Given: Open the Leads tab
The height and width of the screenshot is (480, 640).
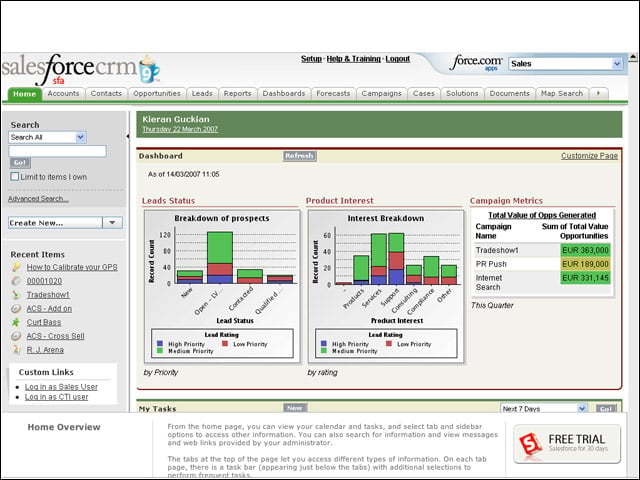Looking at the screenshot, I should tap(202, 94).
